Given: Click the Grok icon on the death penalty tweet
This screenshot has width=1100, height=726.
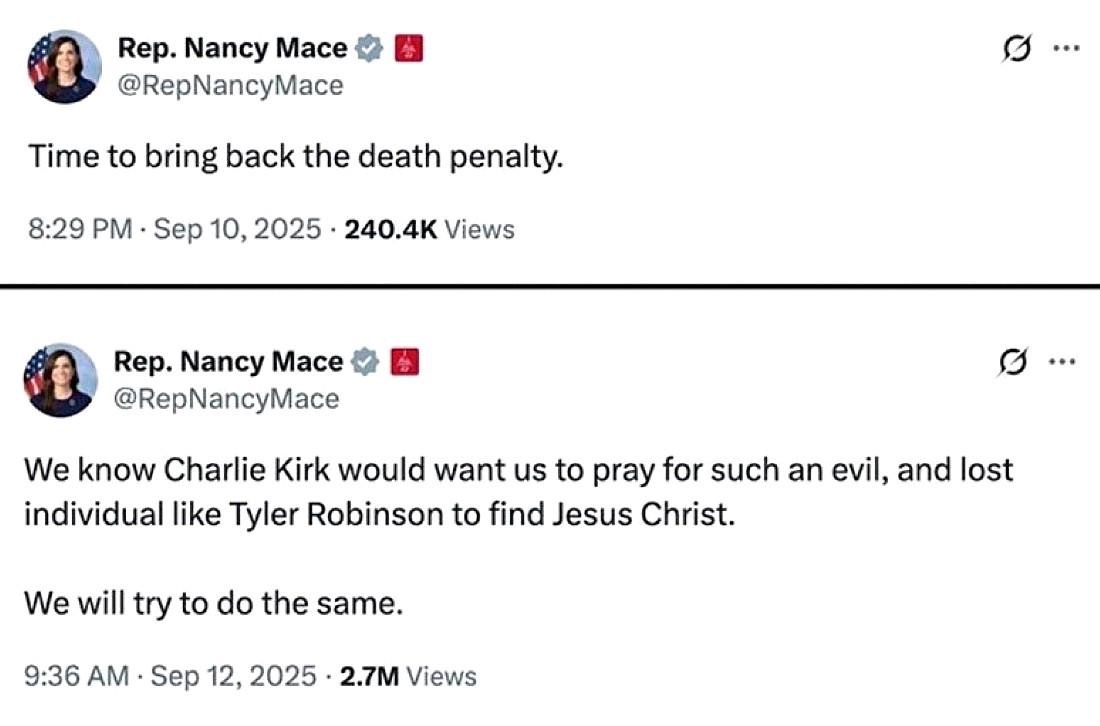Looking at the screenshot, I should 1017,49.
